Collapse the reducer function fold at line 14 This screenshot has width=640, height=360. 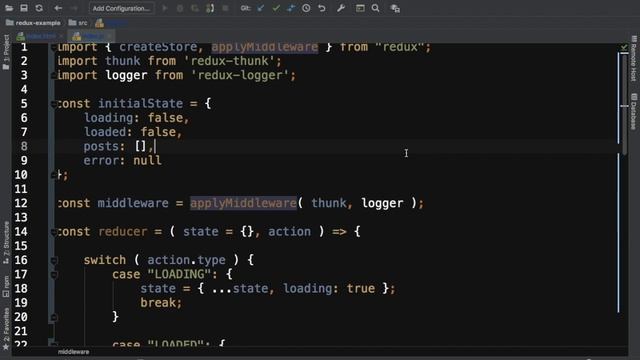[53, 232]
